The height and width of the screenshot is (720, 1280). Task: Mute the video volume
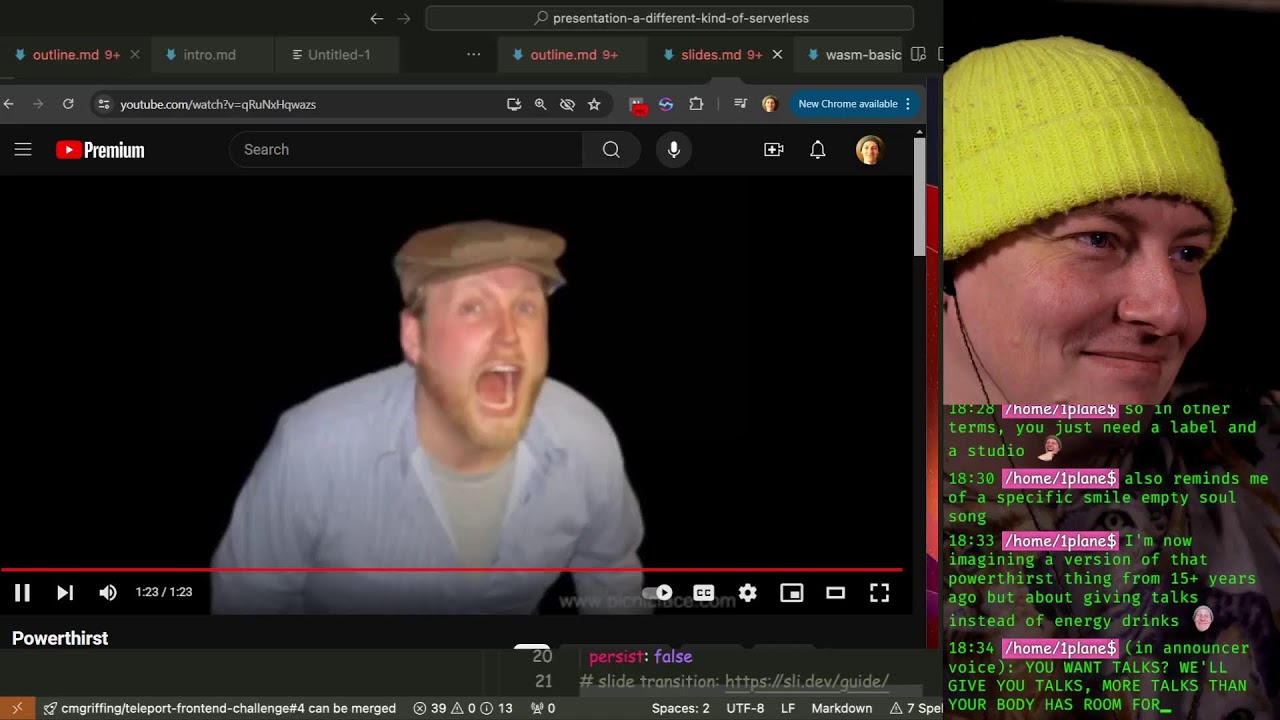tap(108, 593)
